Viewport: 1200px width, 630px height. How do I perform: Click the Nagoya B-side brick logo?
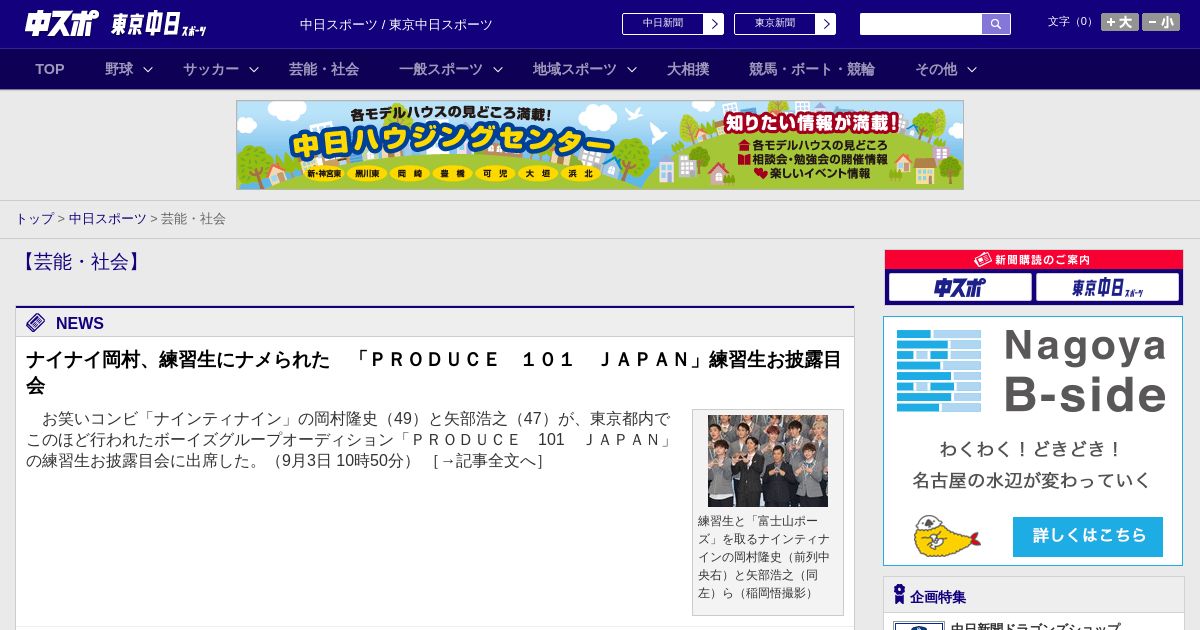pyautogui.click(x=939, y=370)
